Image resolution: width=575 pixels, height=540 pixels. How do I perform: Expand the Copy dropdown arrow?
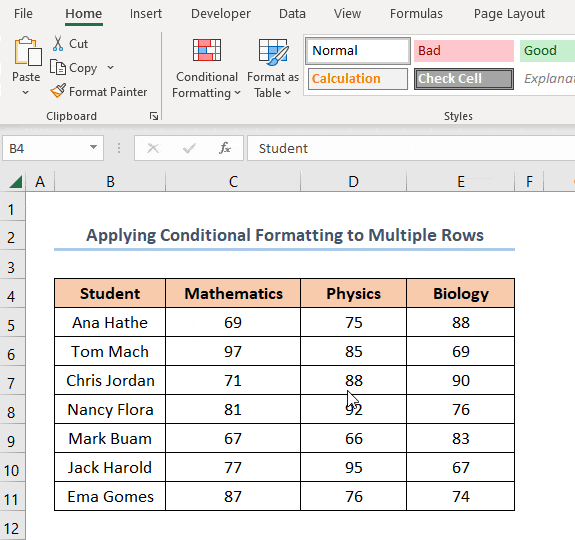(x=110, y=67)
